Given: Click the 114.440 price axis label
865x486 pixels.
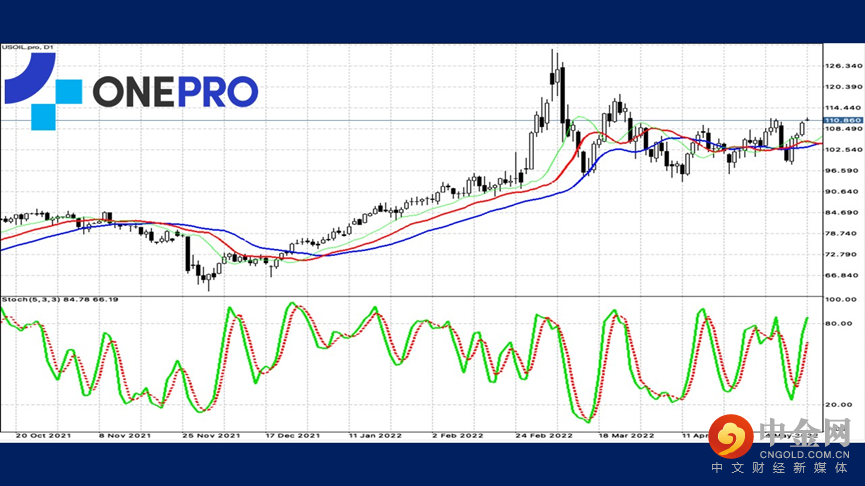Looking at the screenshot, I should (x=842, y=108).
